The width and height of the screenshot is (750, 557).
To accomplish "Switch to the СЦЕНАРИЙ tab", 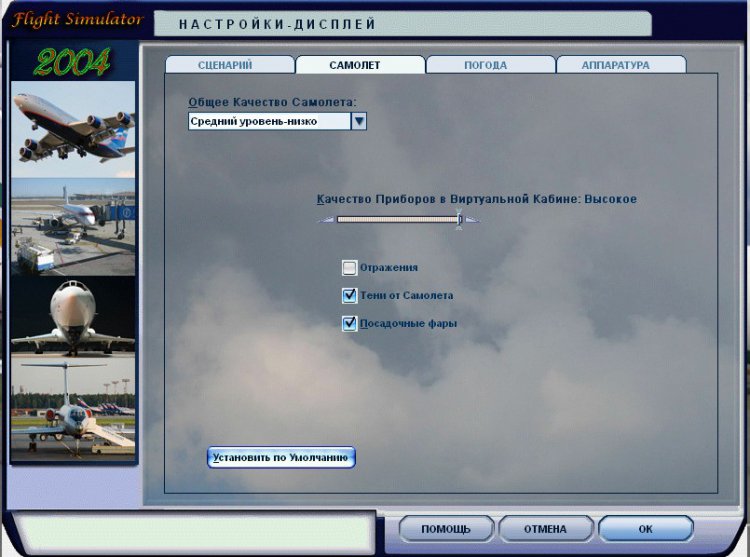I will pos(230,65).
